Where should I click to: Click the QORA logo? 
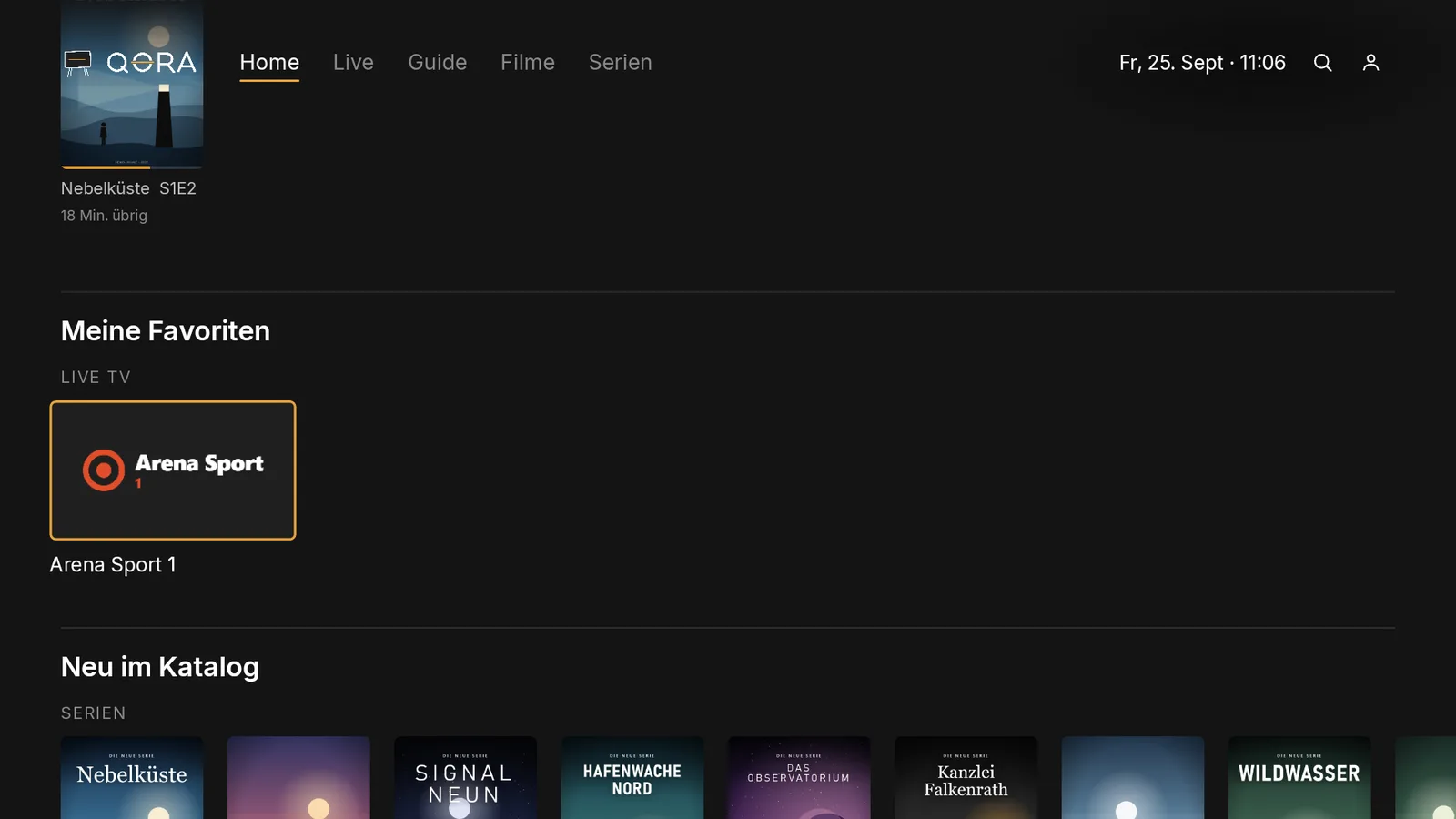[130, 63]
